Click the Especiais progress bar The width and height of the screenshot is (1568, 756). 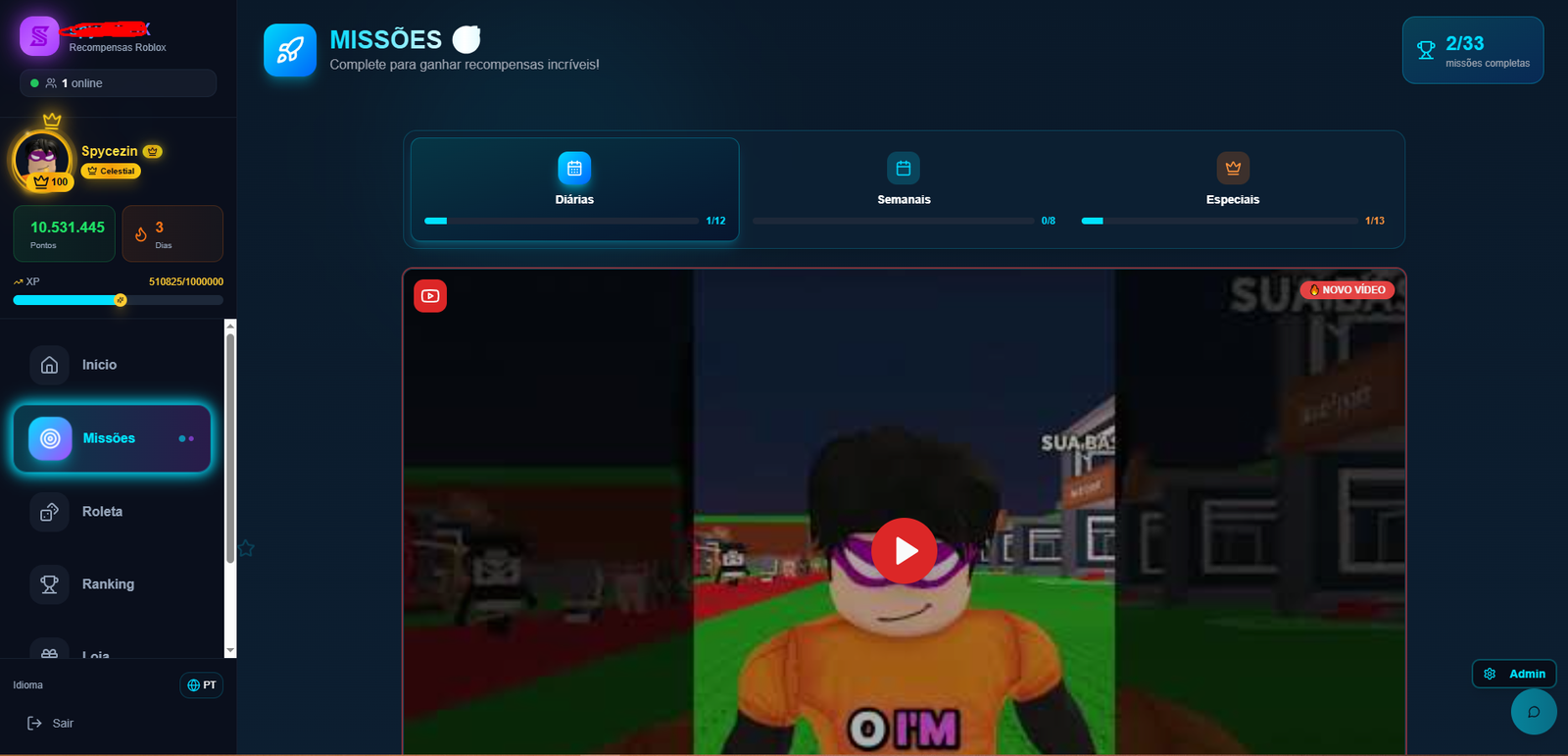(1219, 221)
